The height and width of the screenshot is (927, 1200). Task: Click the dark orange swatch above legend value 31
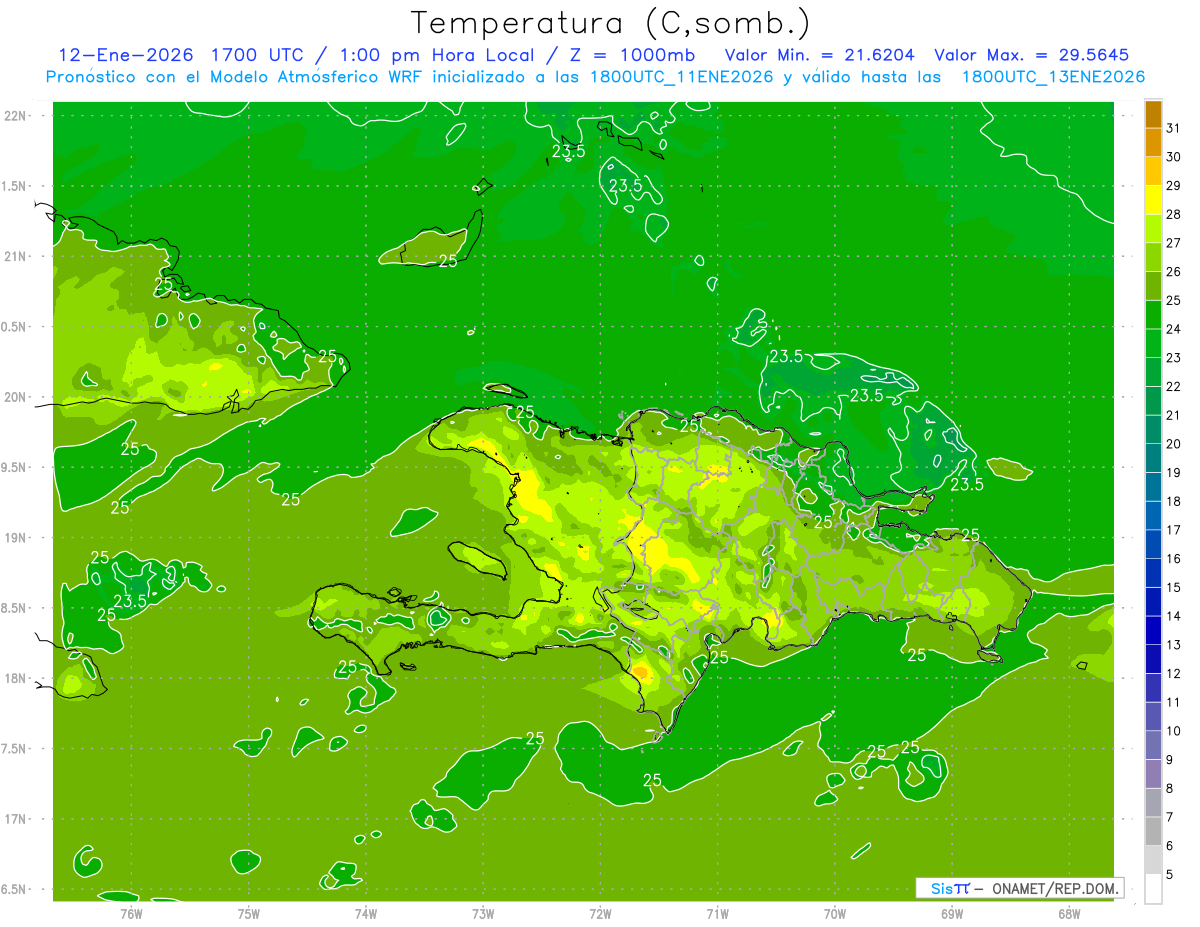pyautogui.click(x=1153, y=113)
